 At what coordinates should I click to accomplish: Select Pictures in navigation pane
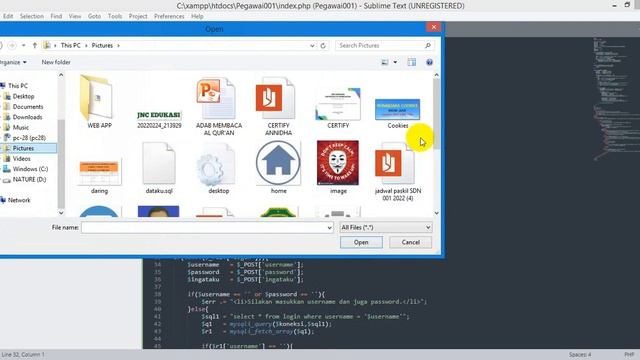pyautogui.click(x=23, y=148)
